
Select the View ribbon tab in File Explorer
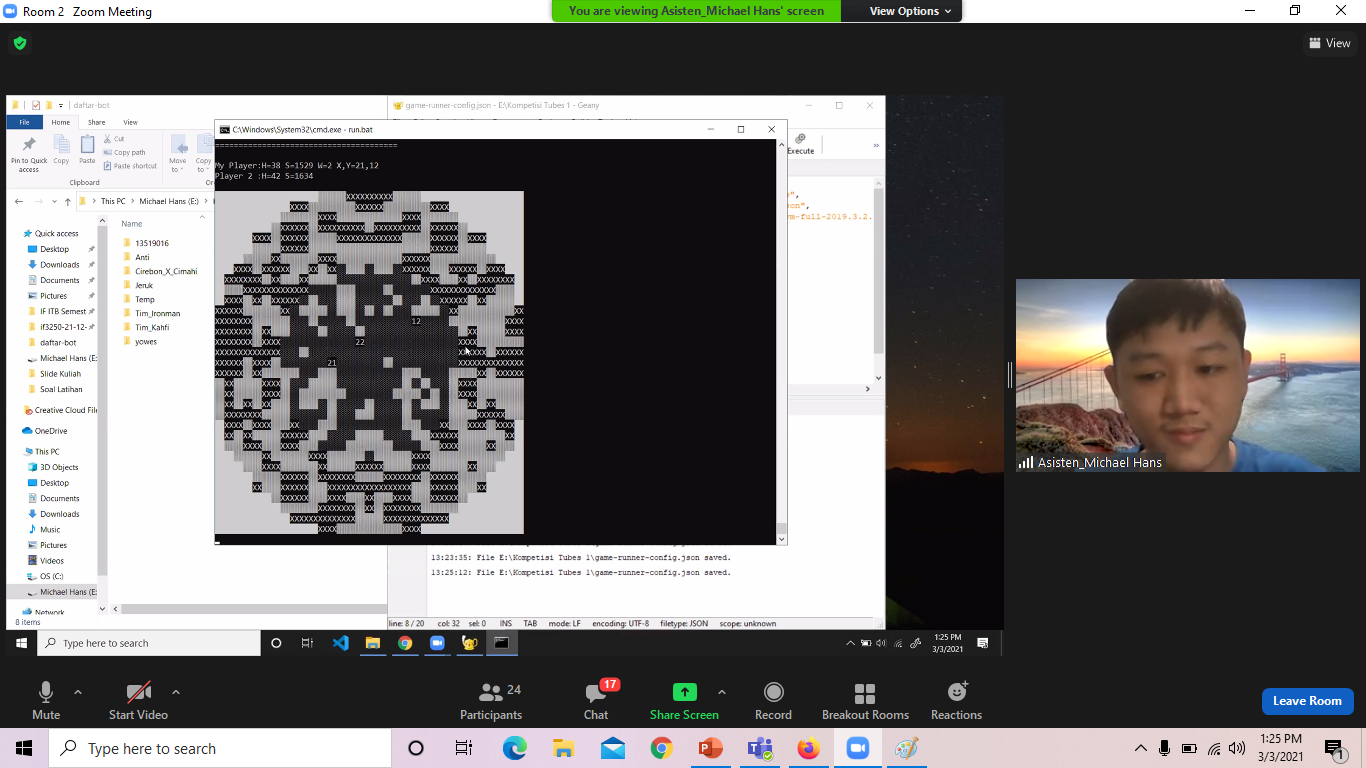tap(130, 122)
